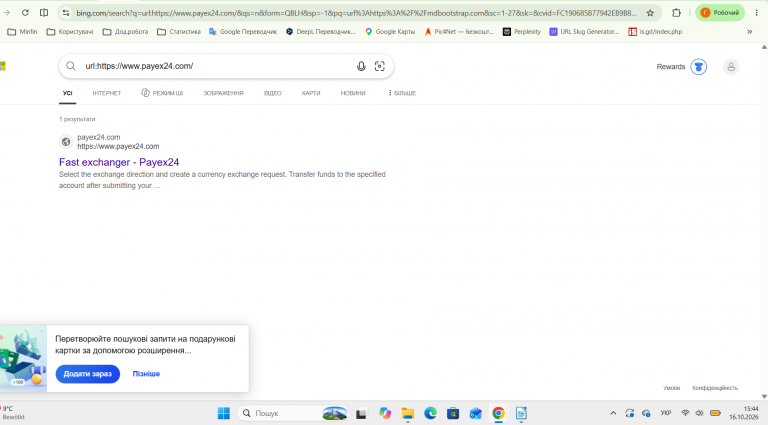This screenshot has width=768, height=425.
Task: Open Google Переводчик bookmark
Action: [x=243, y=32]
